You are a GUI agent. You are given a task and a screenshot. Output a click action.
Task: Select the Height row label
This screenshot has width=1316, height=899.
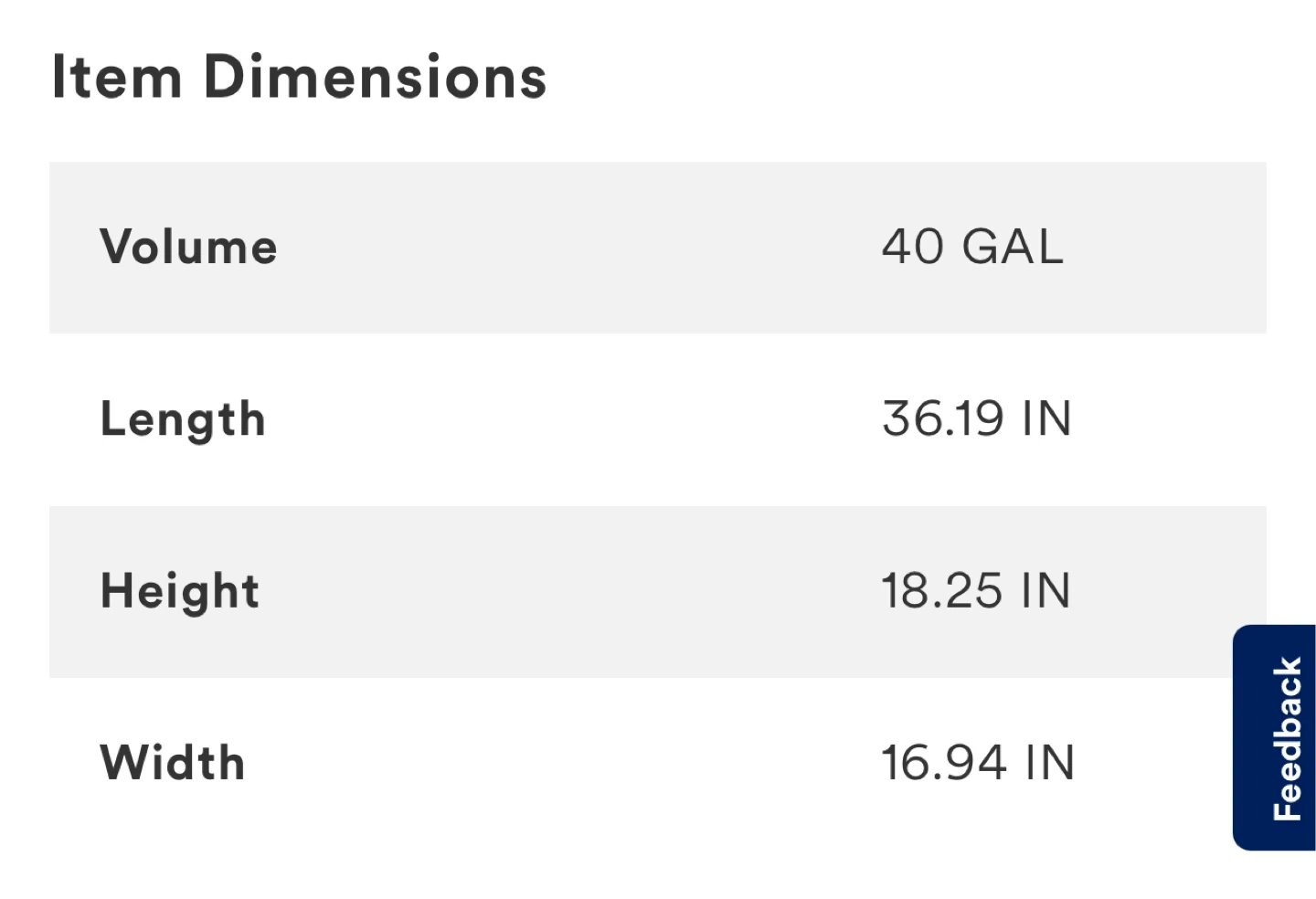(x=180, y=591)
